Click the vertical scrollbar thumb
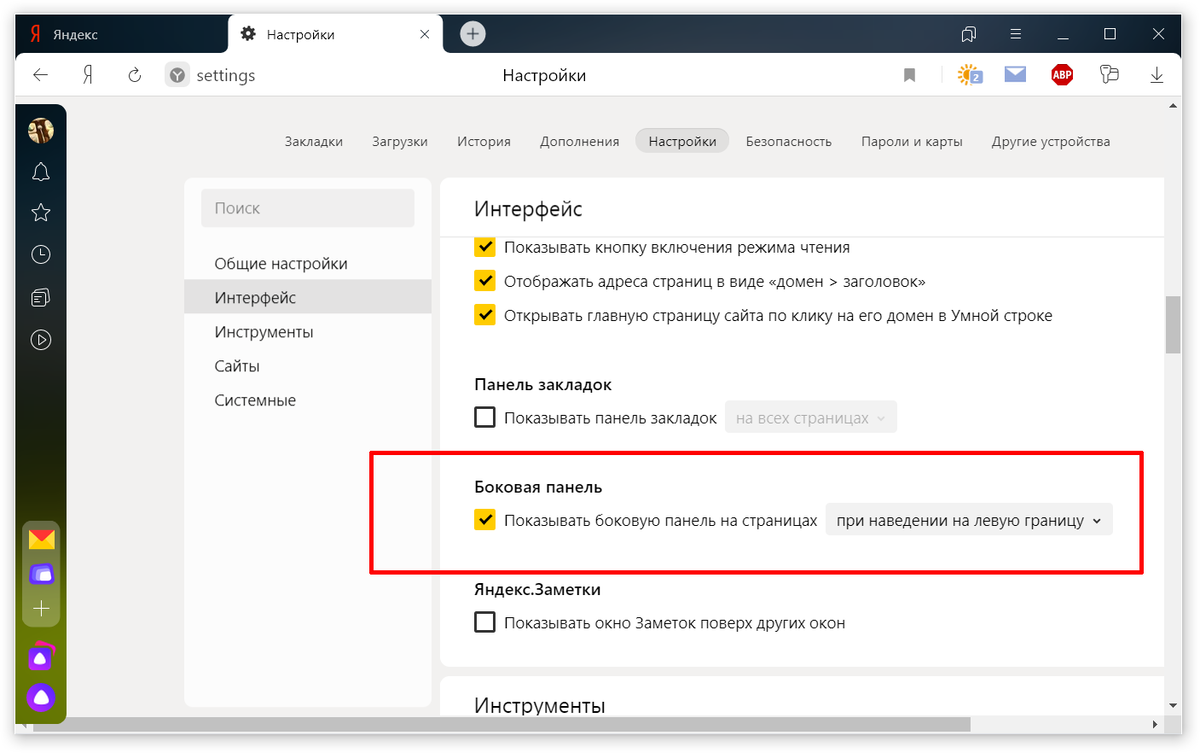 click(1174, 325)
